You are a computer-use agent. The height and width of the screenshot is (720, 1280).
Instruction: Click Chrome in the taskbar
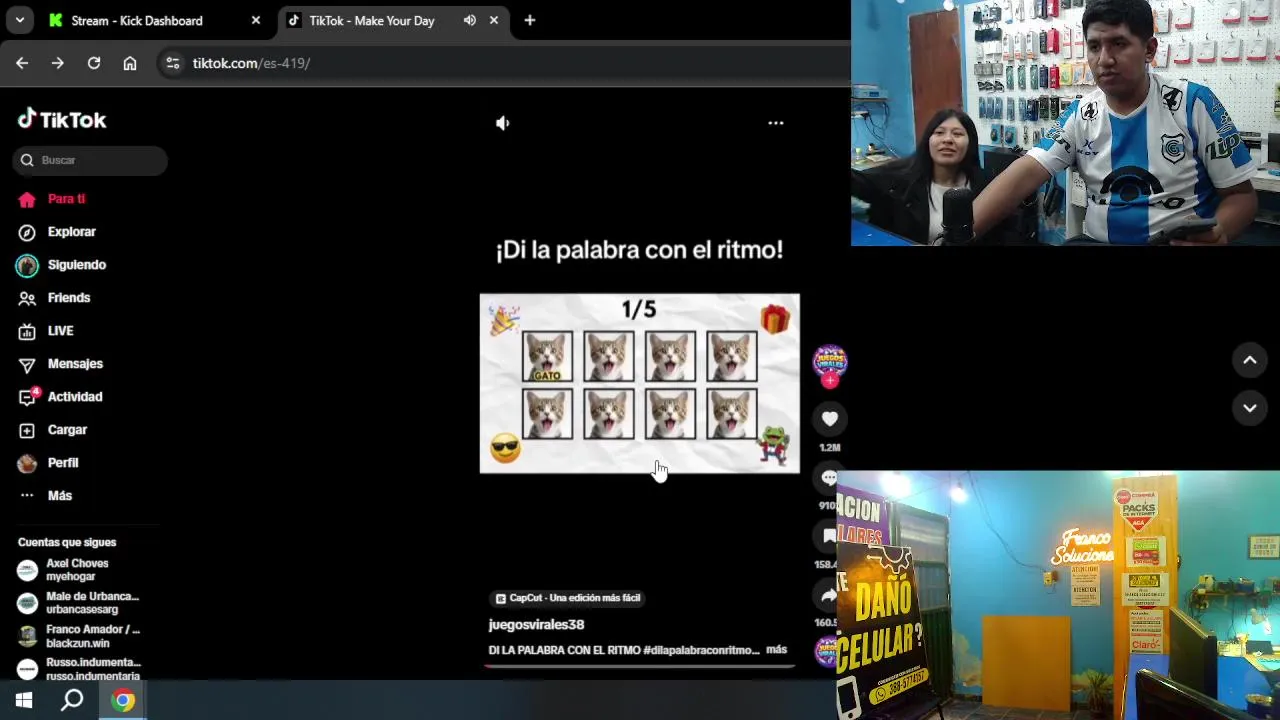pyautogui.click(x=123, y=700)
